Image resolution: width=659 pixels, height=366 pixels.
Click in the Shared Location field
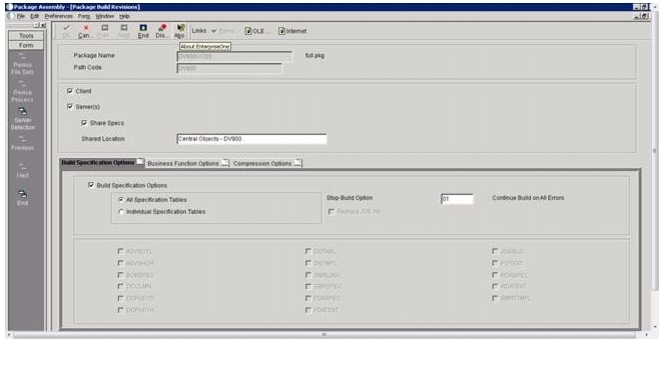pos(251,139)
